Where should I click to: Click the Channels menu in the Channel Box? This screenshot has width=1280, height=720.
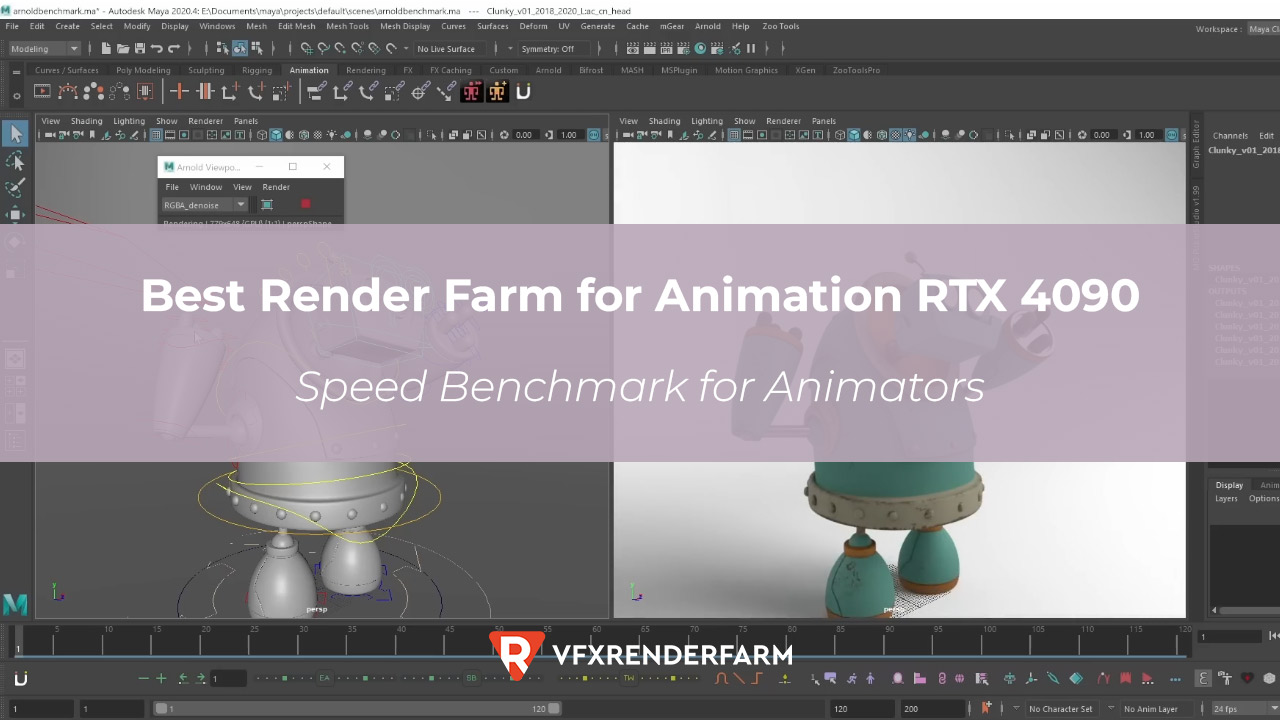pyautogui.click(x=1230, y=135)
